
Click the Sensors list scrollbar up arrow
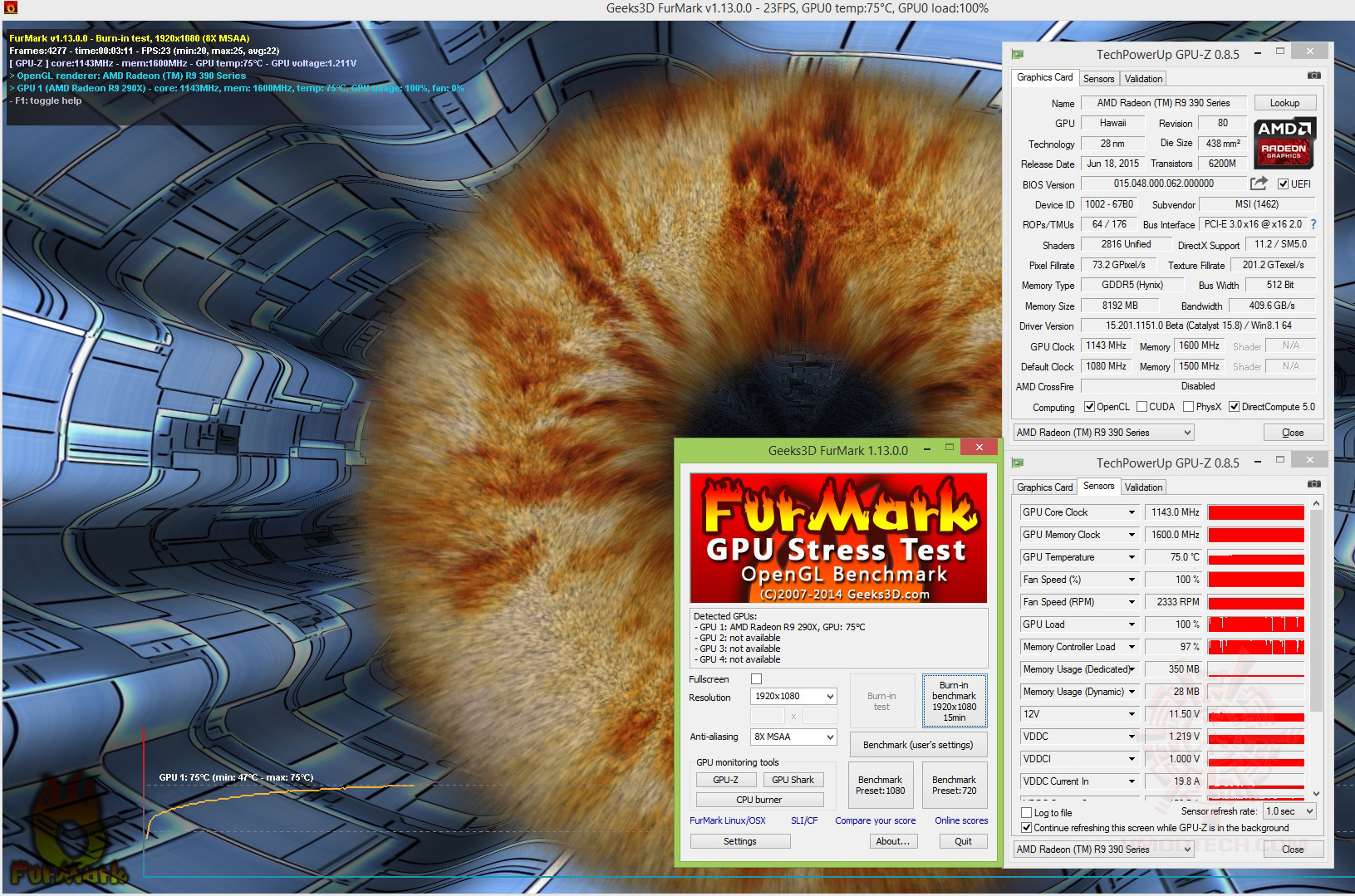point(1316,503)
